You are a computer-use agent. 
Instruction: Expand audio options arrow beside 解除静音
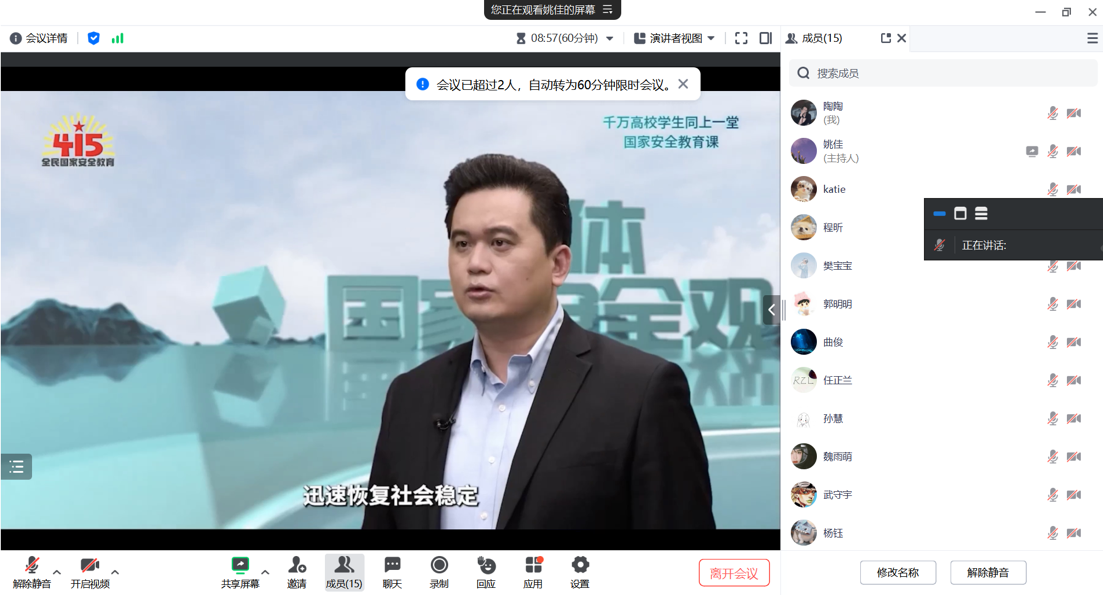tap(57, 572)
